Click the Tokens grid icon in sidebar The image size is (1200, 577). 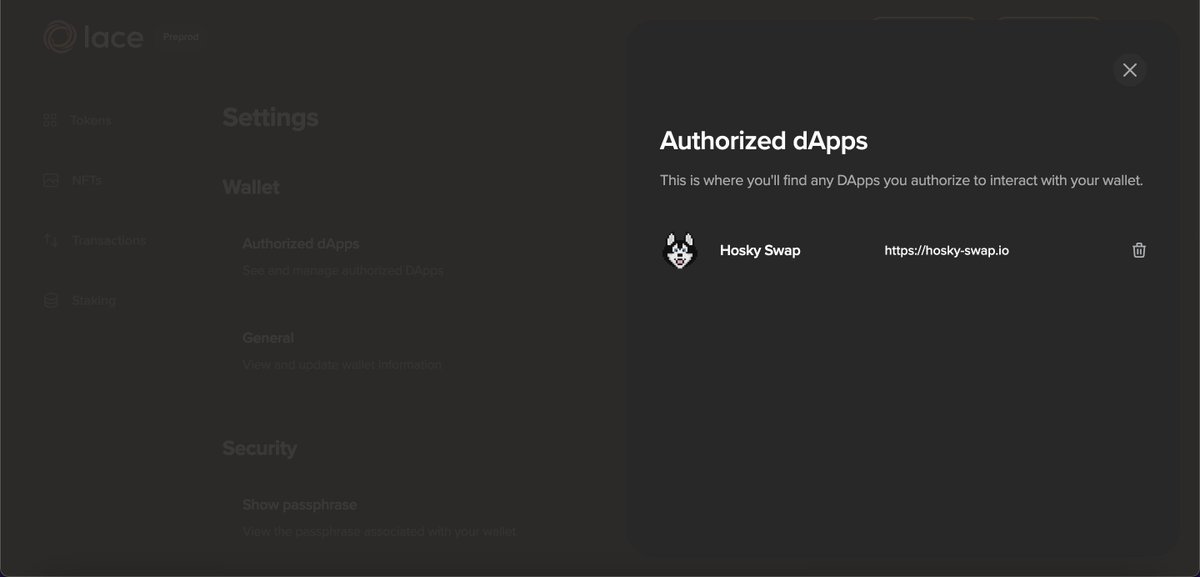tap(50, 120)
